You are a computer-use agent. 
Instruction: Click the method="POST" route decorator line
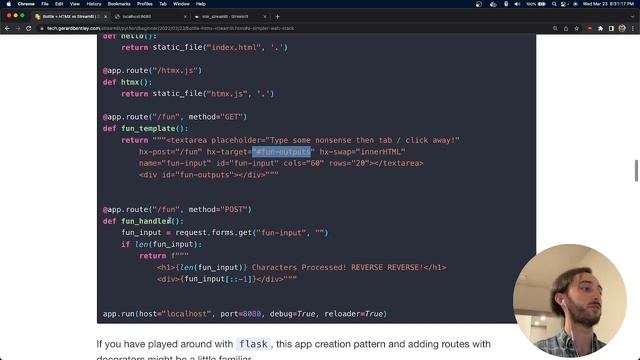coord(177,209)
